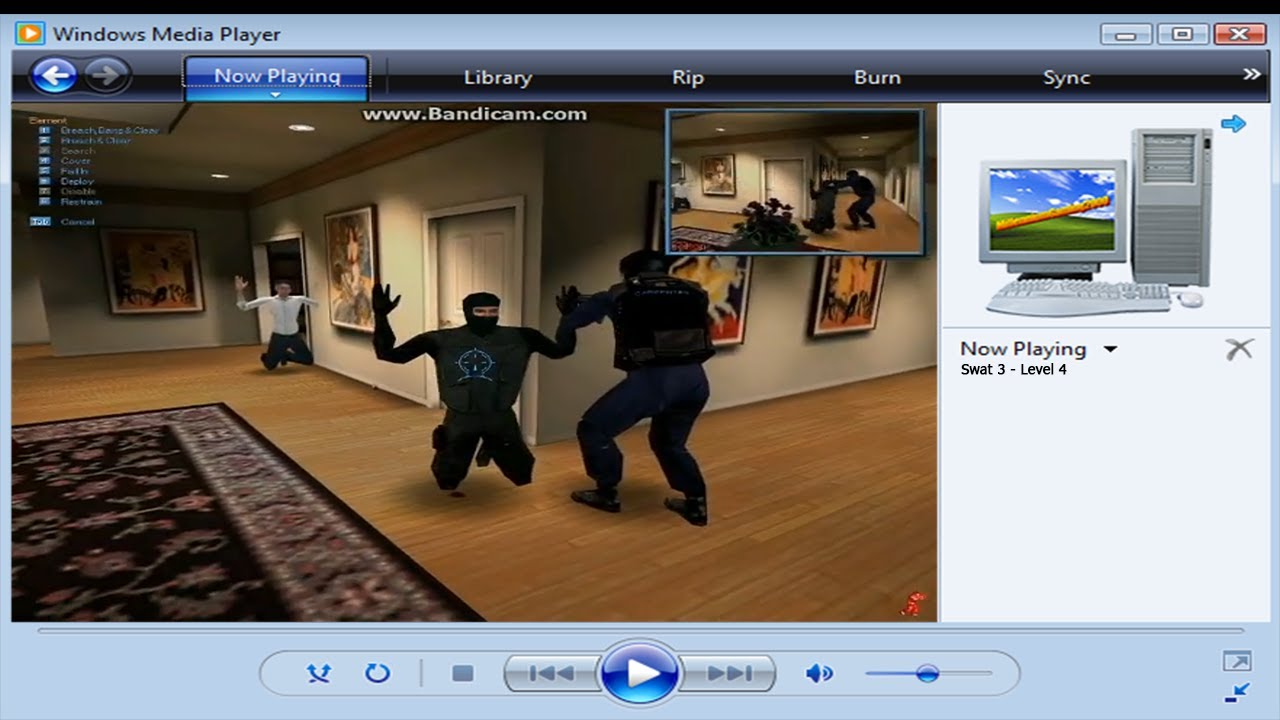The width and height of the screenshot is (1280, 720).
Task: Expand the double-chevron overflow menu
Action: pos(1251,74)
